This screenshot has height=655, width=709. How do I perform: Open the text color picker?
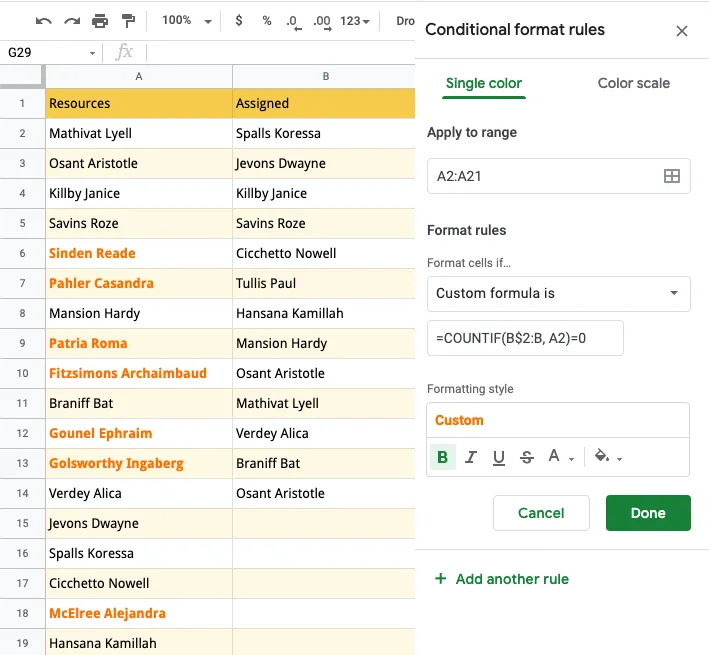point(561,457)
